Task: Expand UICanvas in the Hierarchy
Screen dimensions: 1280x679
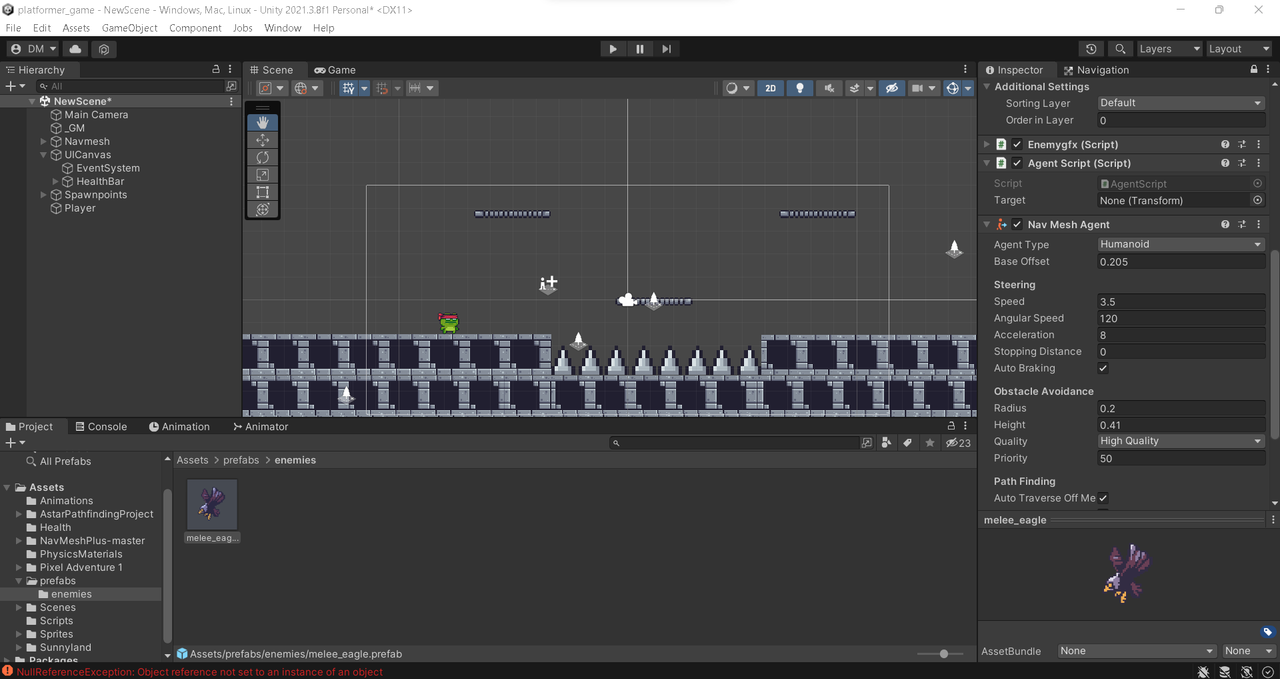Action: click(44, 155)
